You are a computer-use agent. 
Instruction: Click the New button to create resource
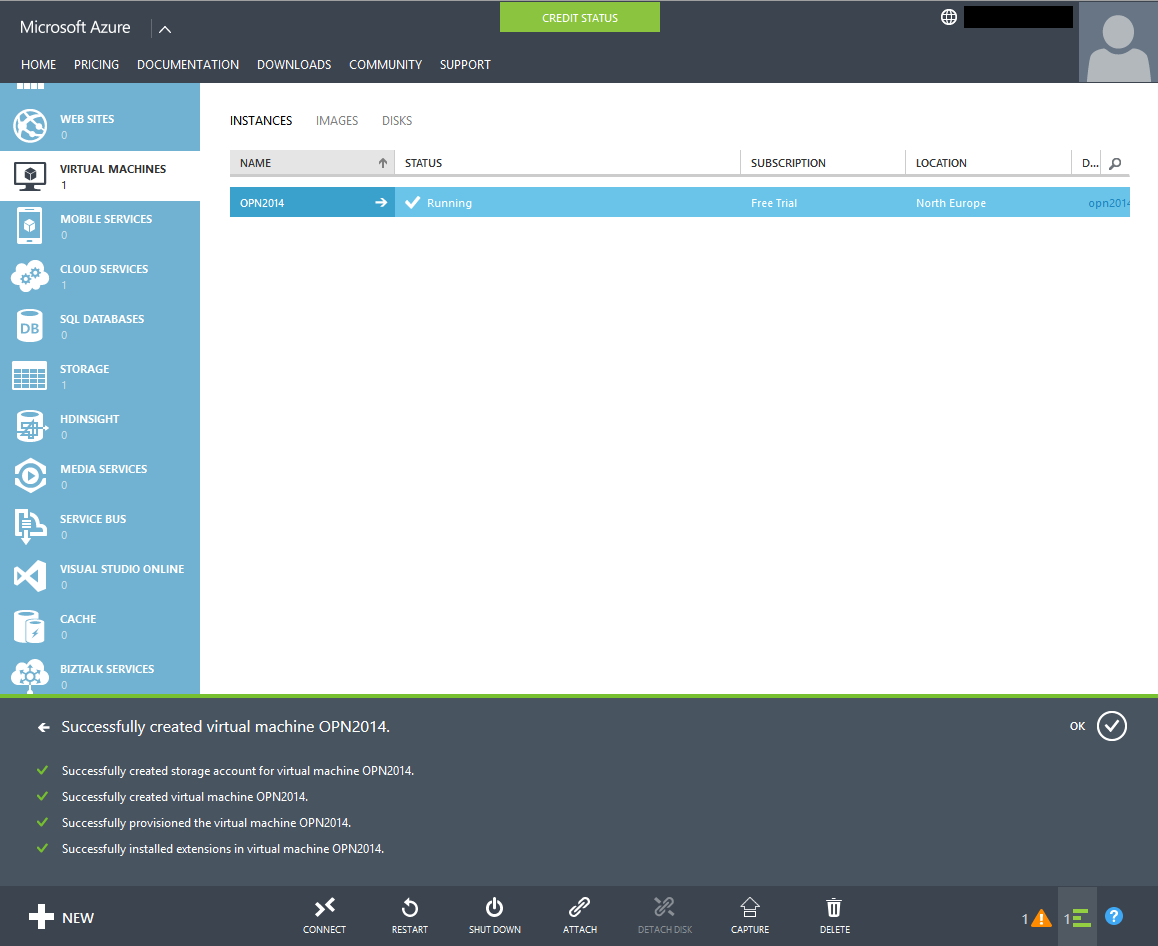tap(61, 917)
